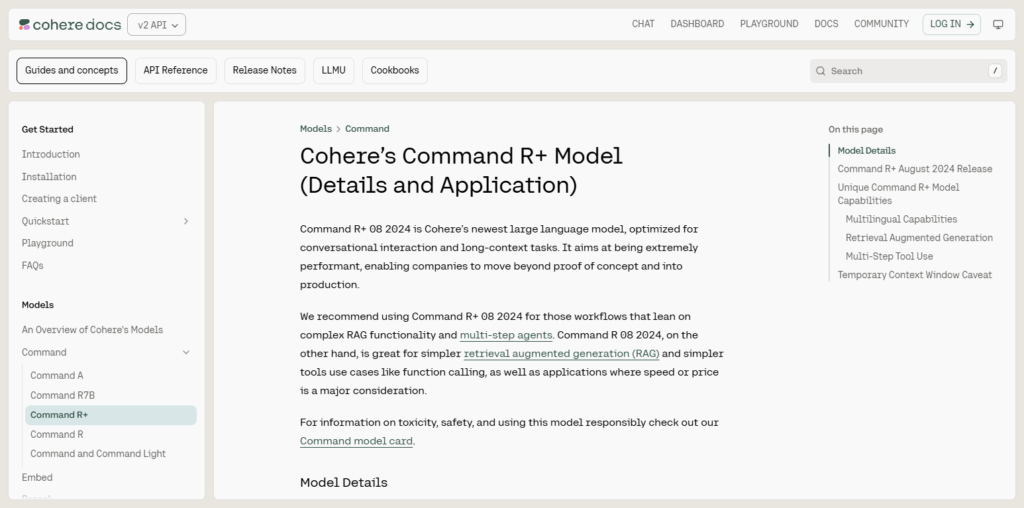This screenshot has height=508, width=1024.
Task: Open FAQs in the sidebar
Action: point(33,266)
